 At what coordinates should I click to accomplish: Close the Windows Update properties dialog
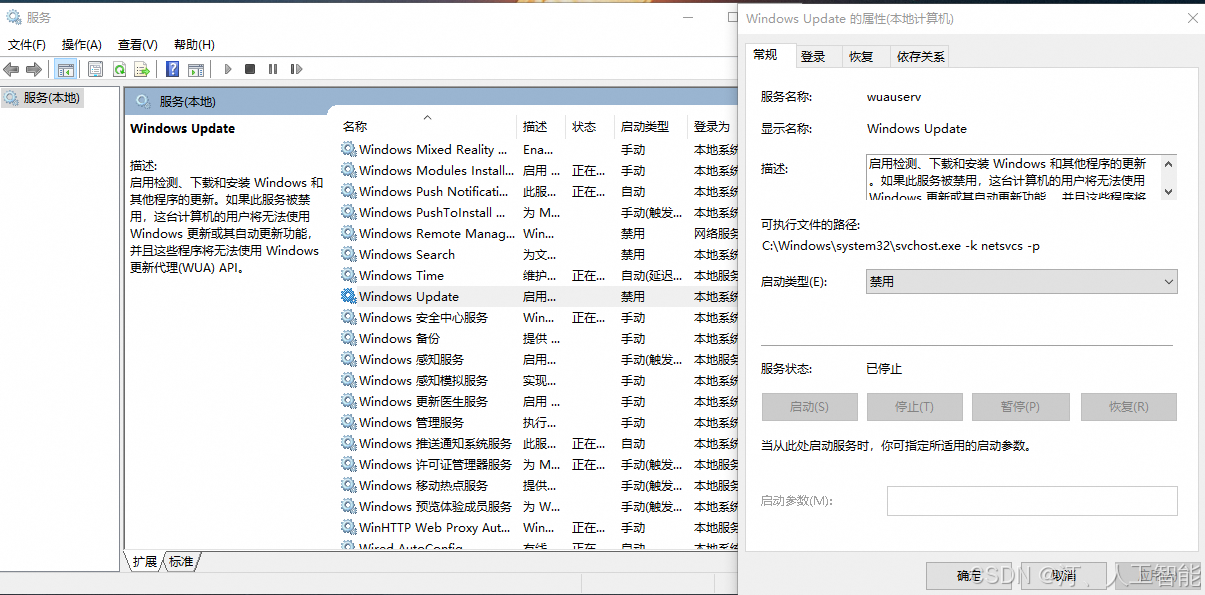click(x=1192, y=18)
